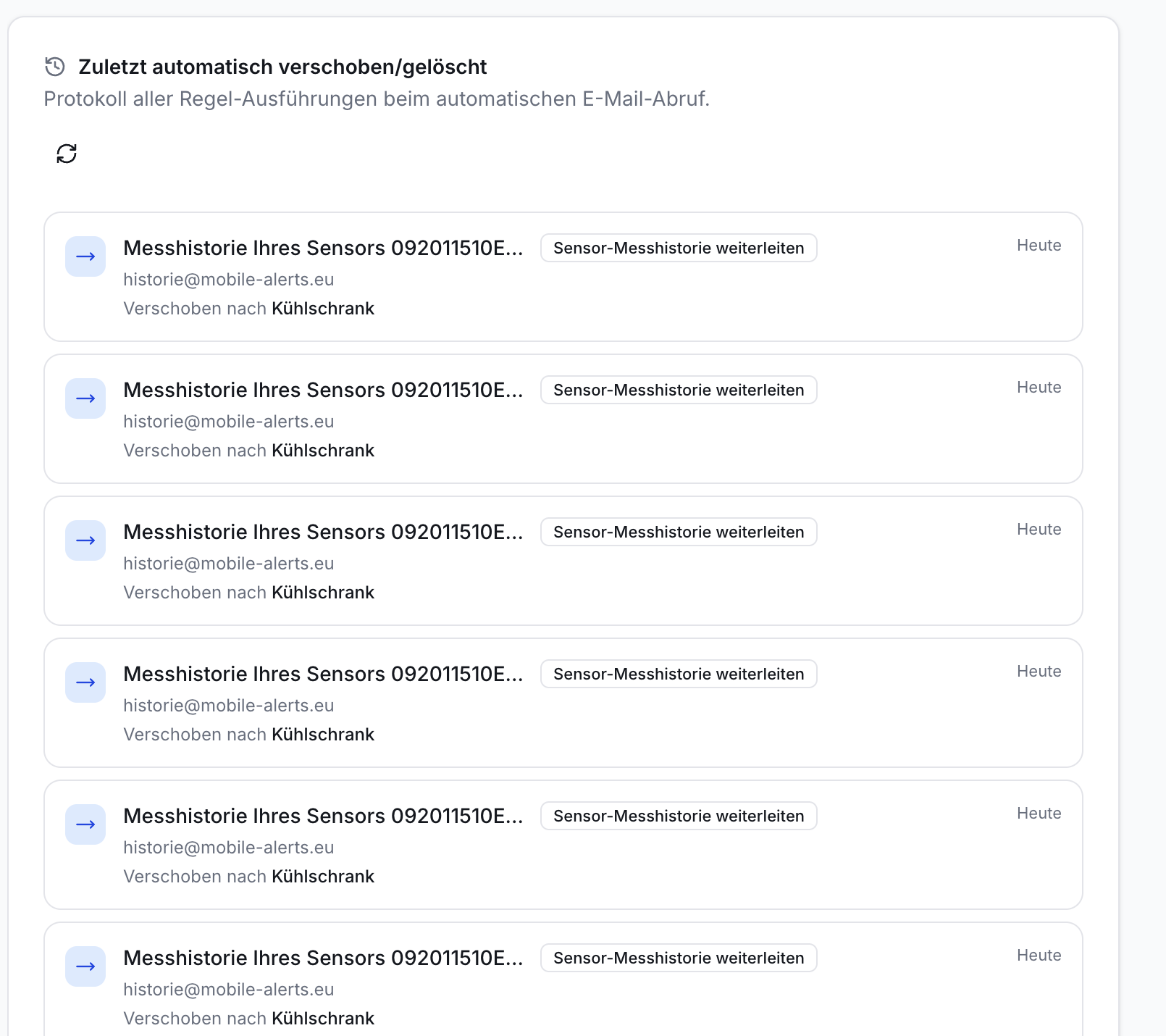The width and height of the screenshot is (1166, 1036).
Task: Click the arrow icon in the third log entry
Action: [85, 540]
